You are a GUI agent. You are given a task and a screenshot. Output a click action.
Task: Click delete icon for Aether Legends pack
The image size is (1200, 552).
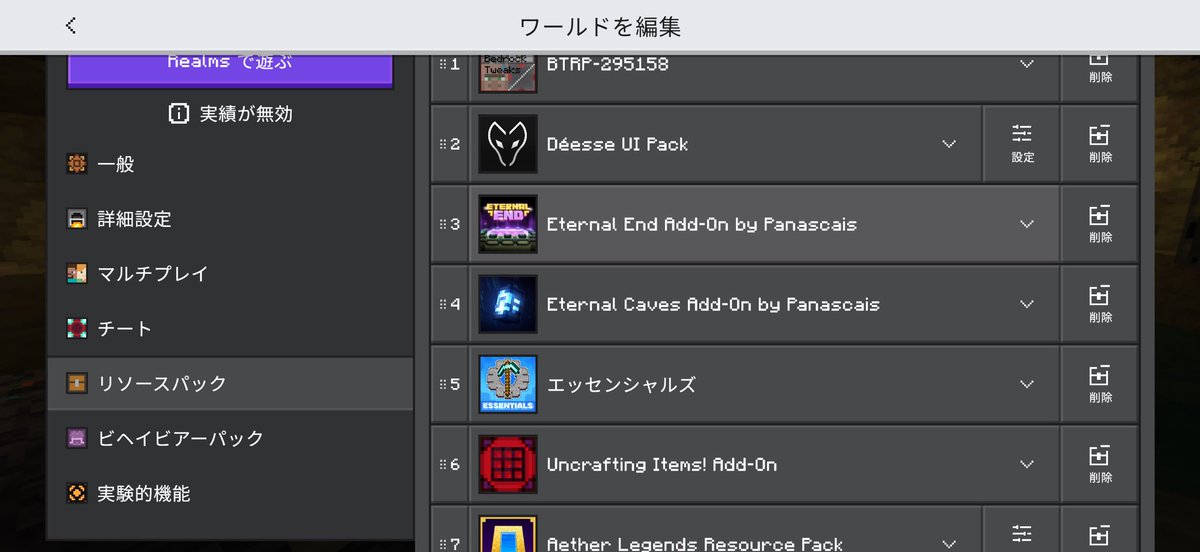click(1100, 530)
